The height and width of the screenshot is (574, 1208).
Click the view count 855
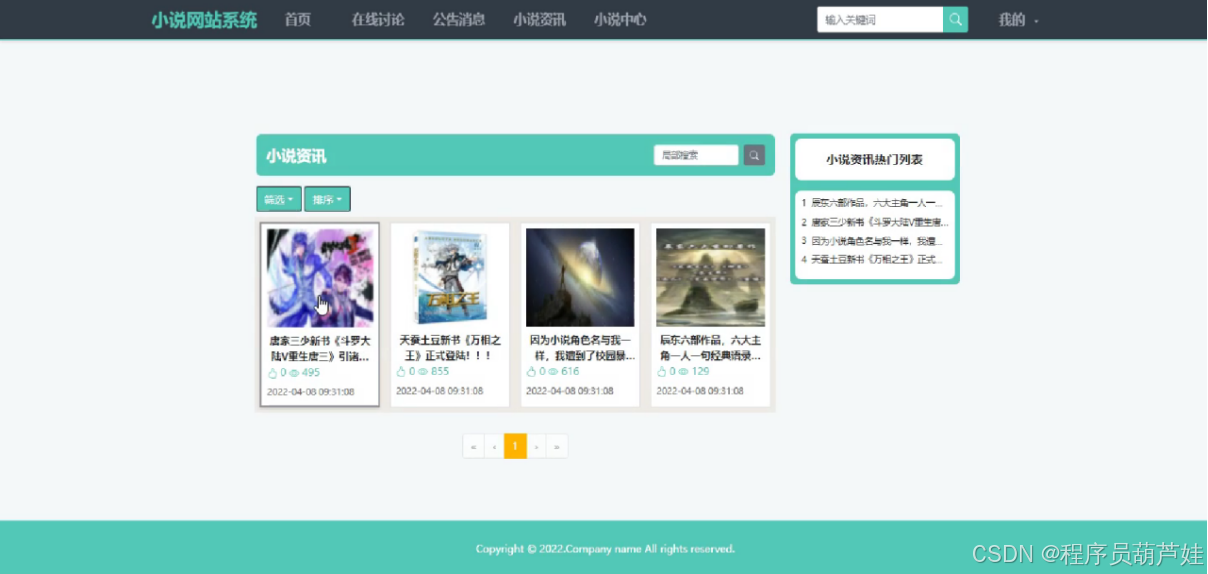pos(440,371)
